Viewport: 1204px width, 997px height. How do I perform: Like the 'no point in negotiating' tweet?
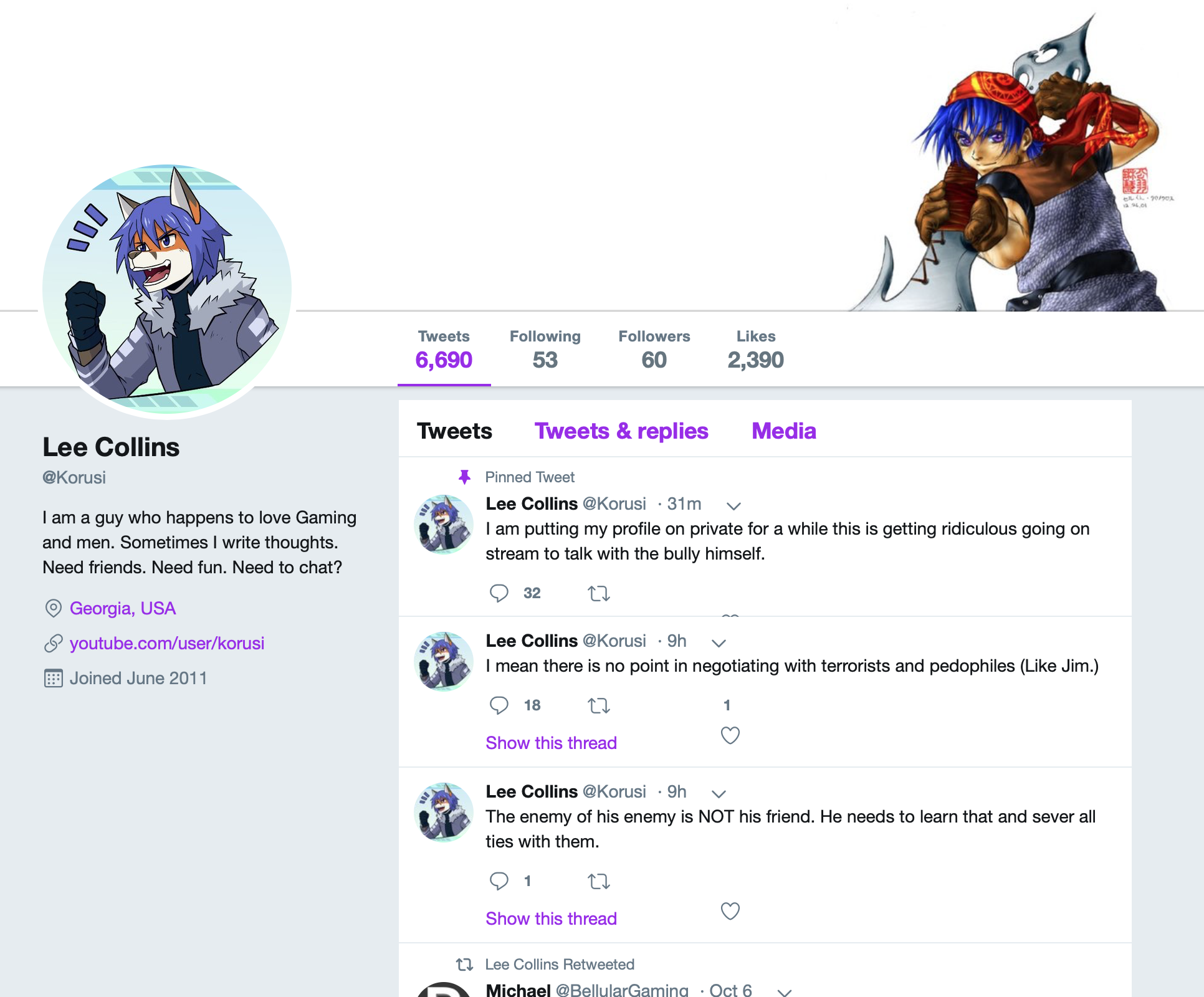pyautogui.click(x=730, y=735)
